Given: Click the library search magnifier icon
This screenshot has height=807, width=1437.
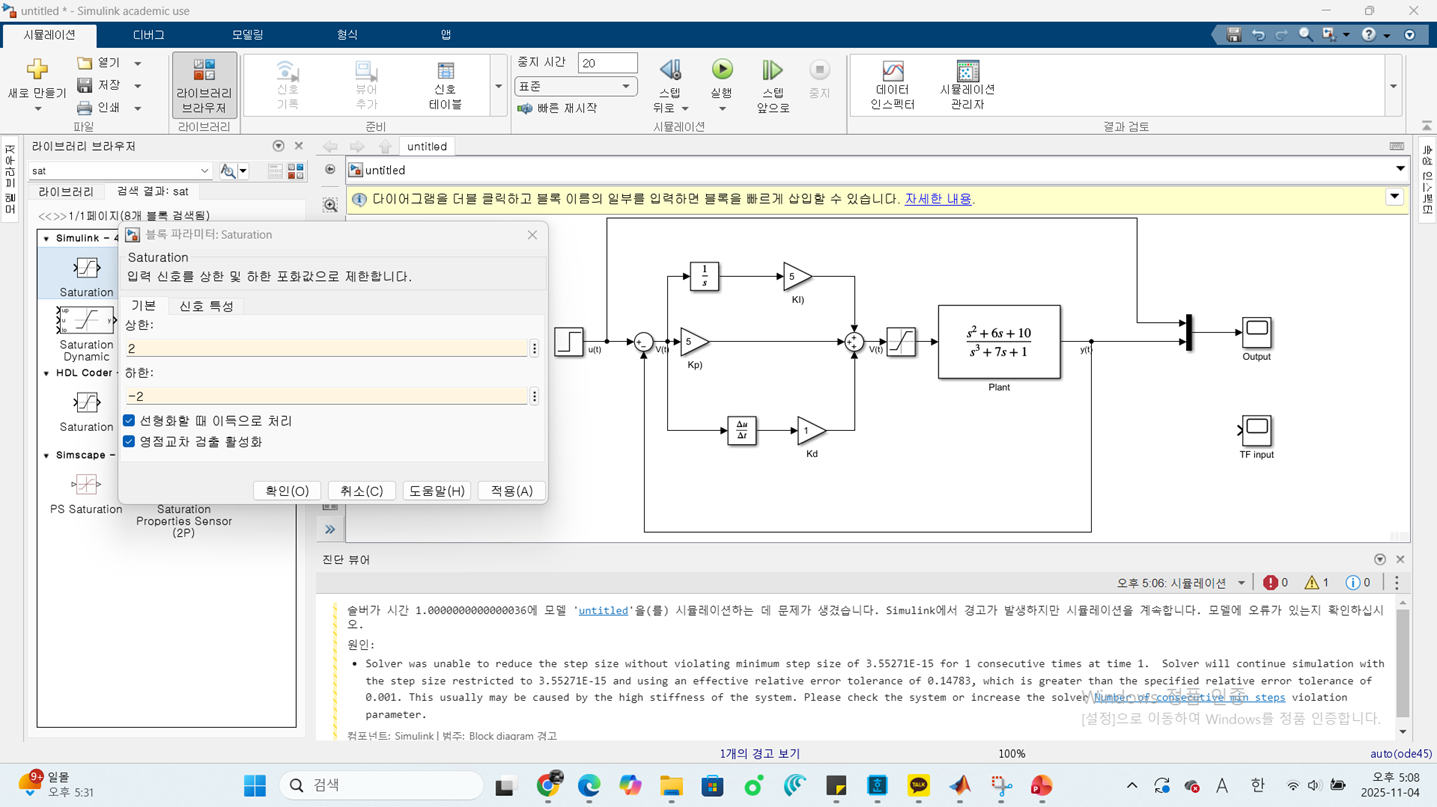Looking at the screenshot, I should 228,171.
